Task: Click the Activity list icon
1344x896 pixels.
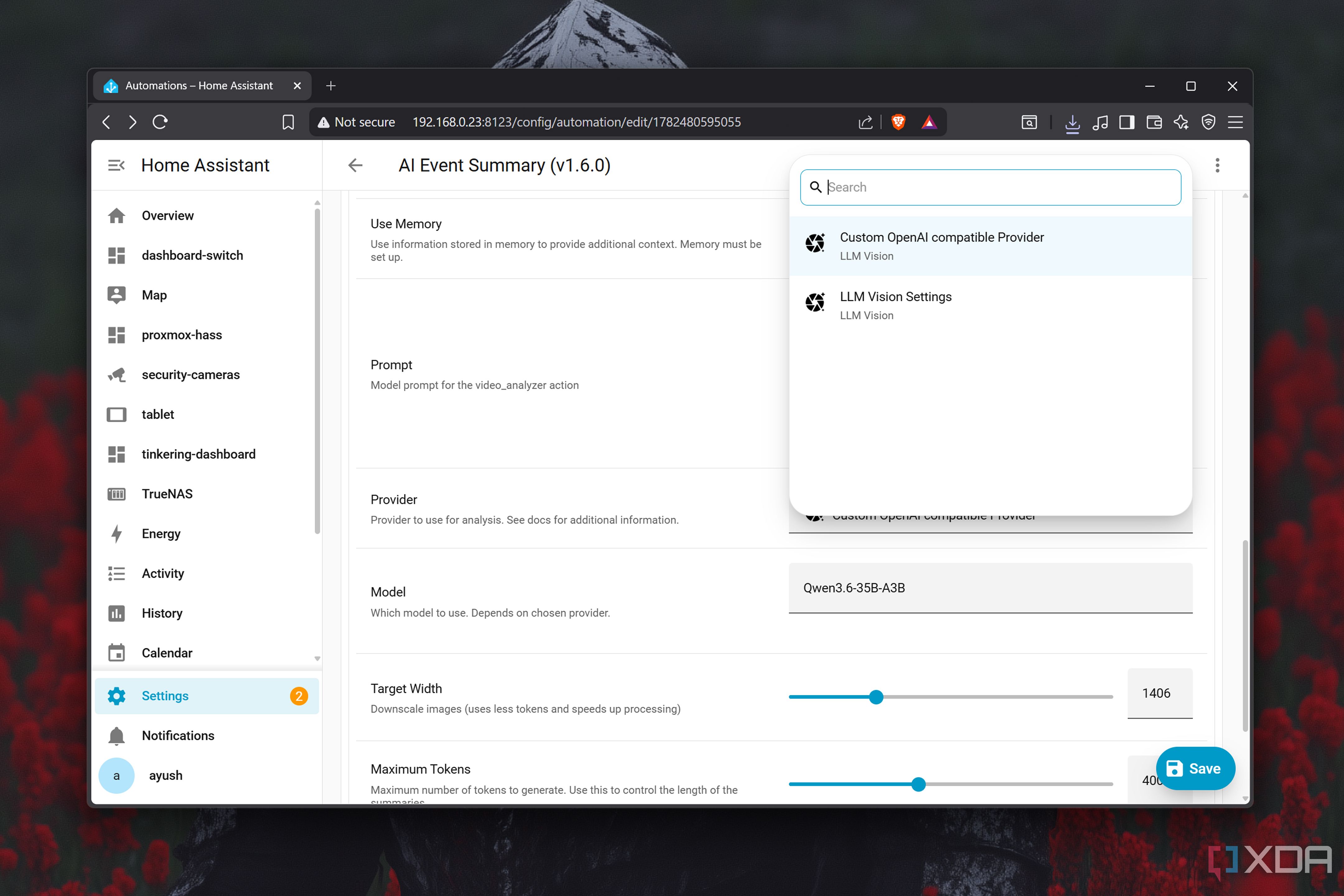Action: [x=117, y=573]
